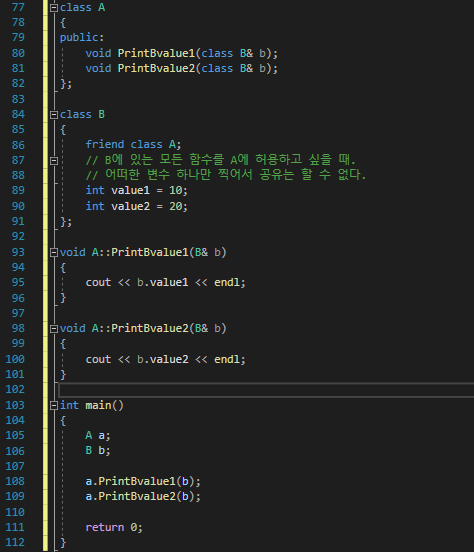The width and height of the screenshot is (474, 552).
Task: Click line number 84 in the gutter
Action: [18, 114]
